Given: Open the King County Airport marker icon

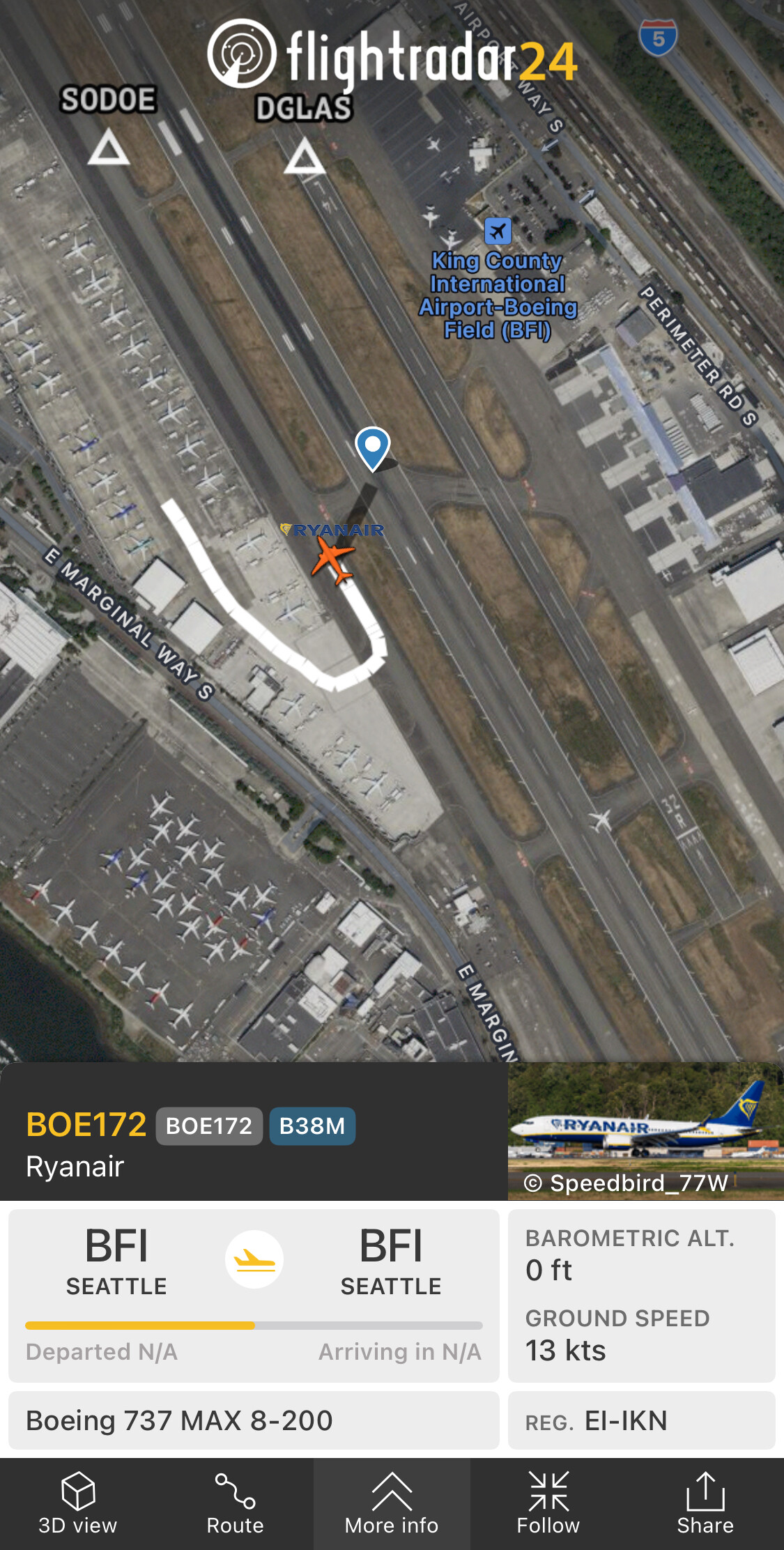Looking at the screenshot, I should (498, 231).
